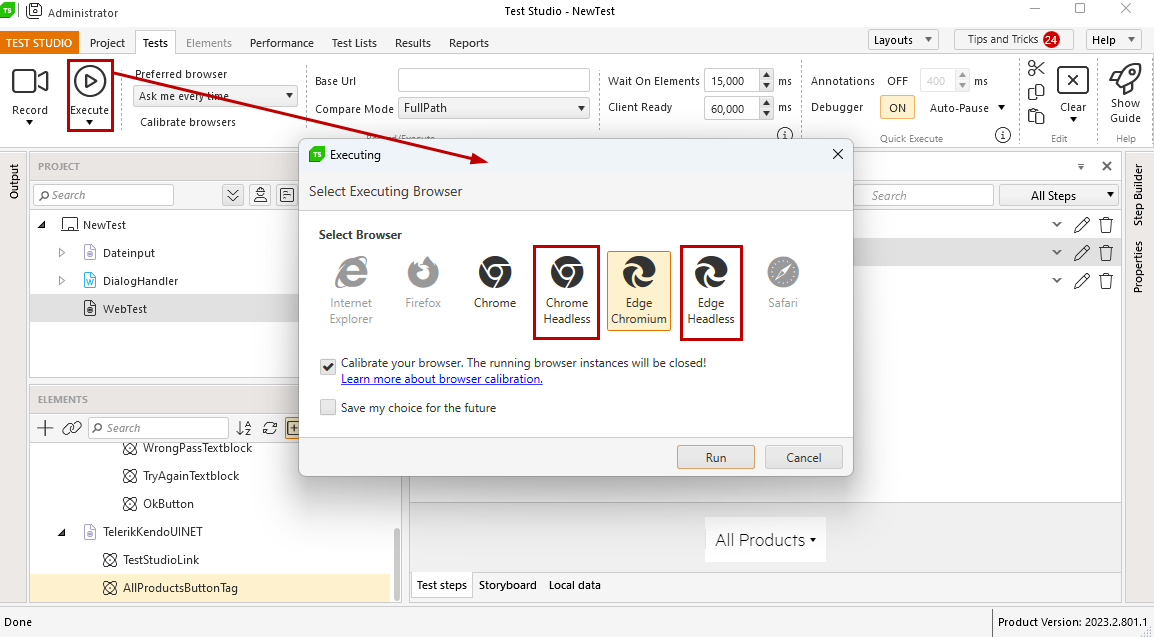The height and width of the screenshot is (637, 1154).
Task: Add new element plus icon
Action: coord(45,428)
